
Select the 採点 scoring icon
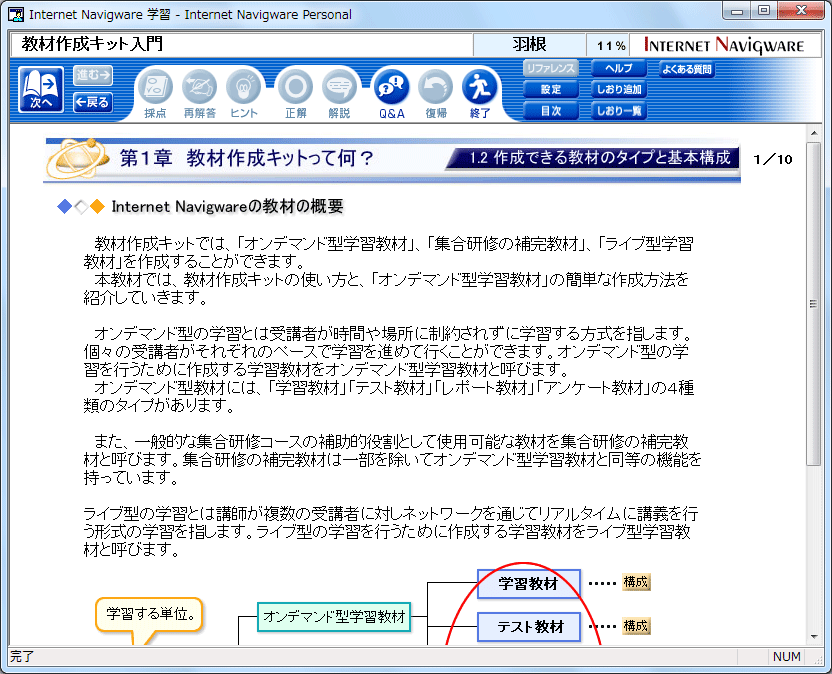[155, 93]
